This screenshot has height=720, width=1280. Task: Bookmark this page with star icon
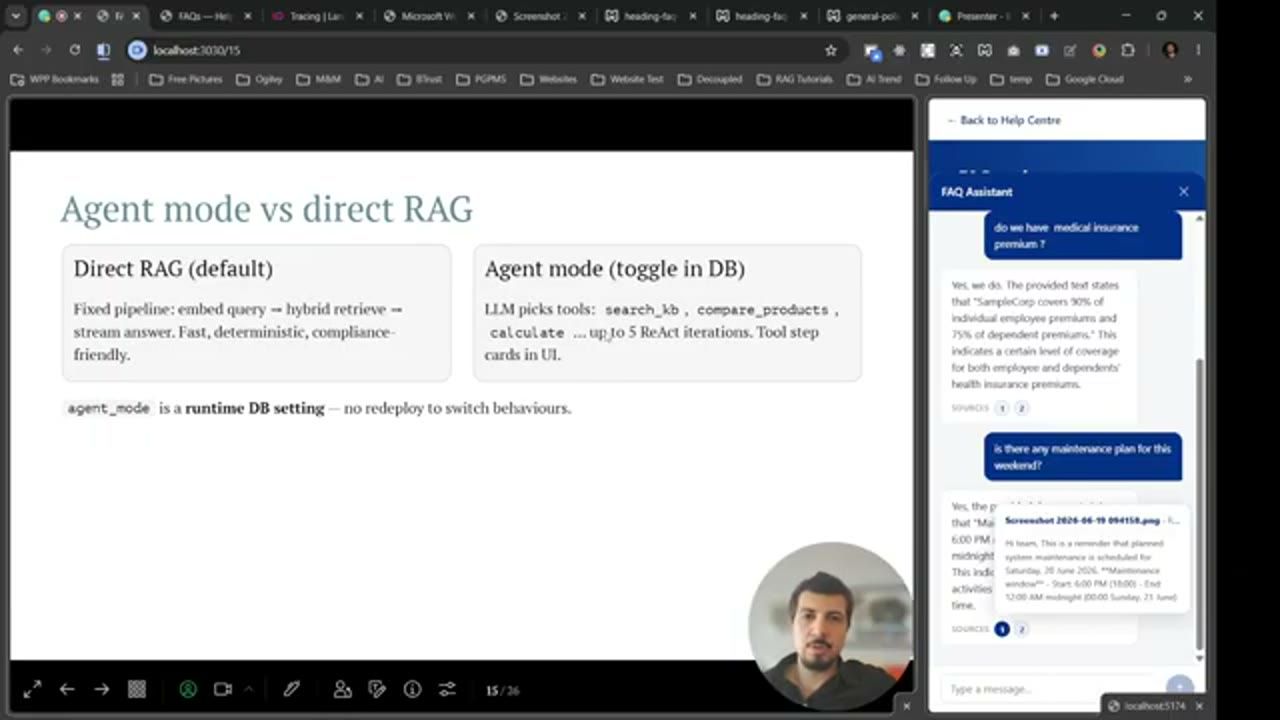click(x=830, y=50)
